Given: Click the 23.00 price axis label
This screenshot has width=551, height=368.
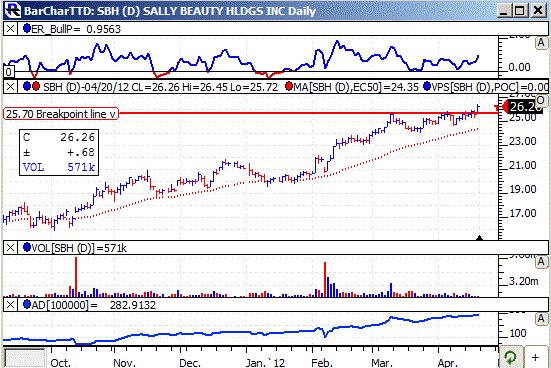Looking at the screenshot, I should 523,141.
